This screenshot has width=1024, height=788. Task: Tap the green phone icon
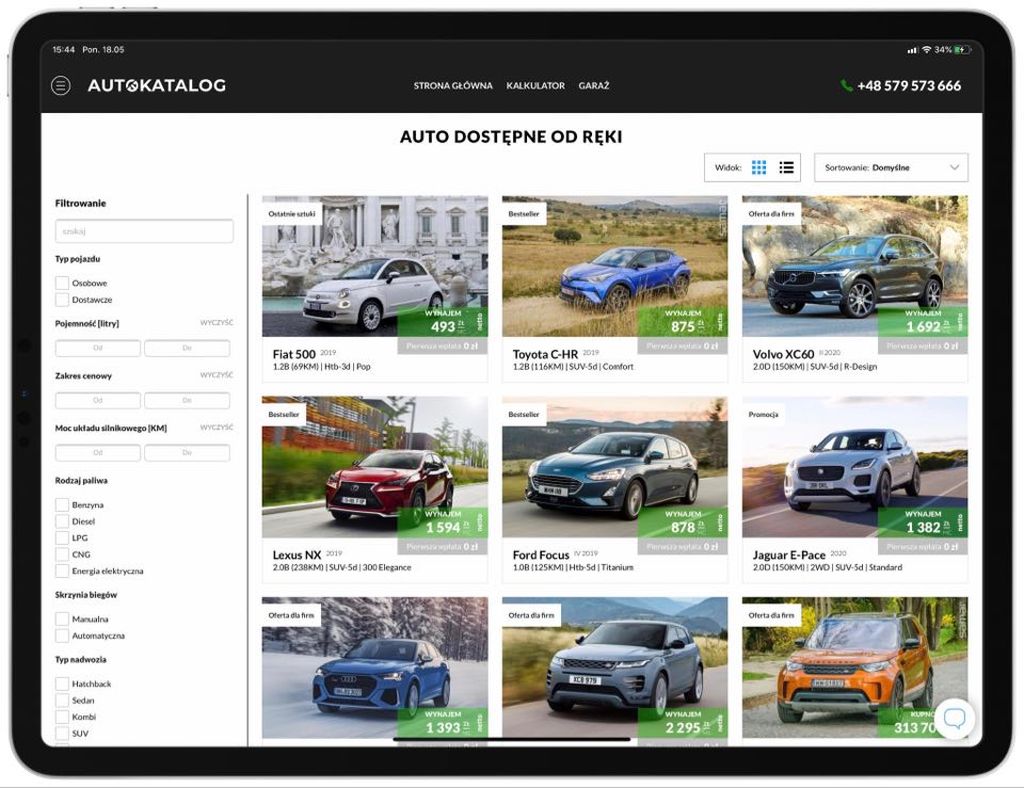(x=847, y=86)
